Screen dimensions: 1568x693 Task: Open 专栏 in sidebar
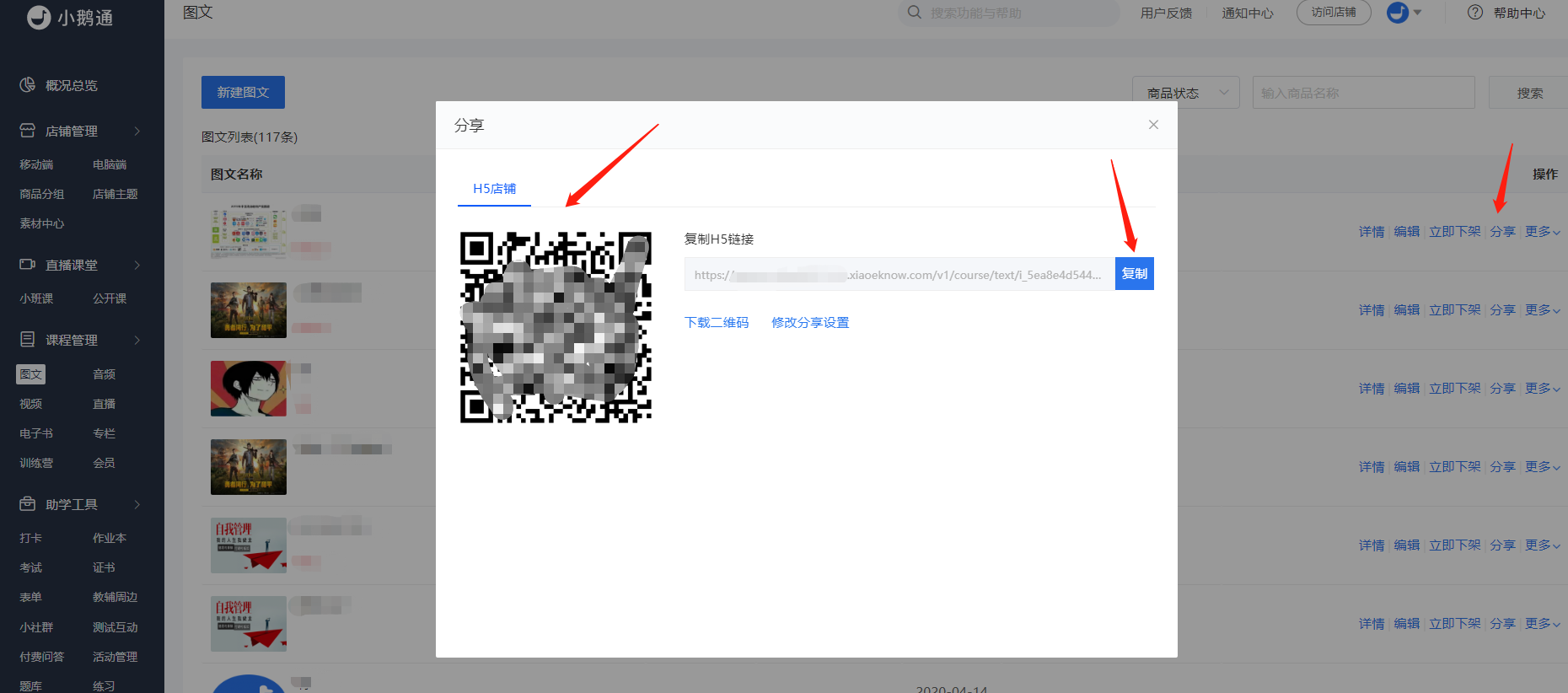click(x=104, y=433)
